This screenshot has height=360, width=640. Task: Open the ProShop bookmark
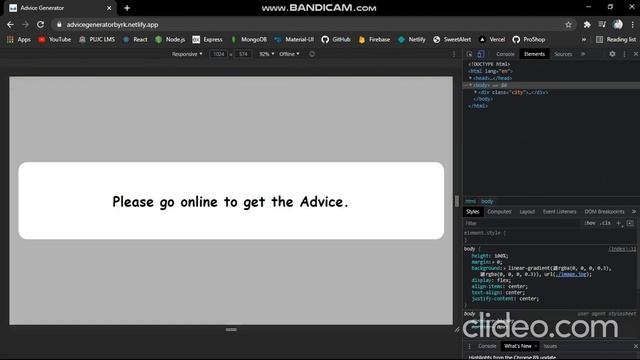(x=529, y=40)
